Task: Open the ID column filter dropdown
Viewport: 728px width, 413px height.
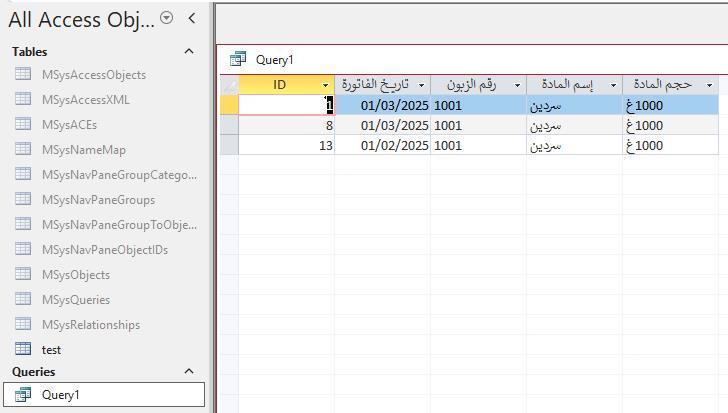Action: [325, 85]
